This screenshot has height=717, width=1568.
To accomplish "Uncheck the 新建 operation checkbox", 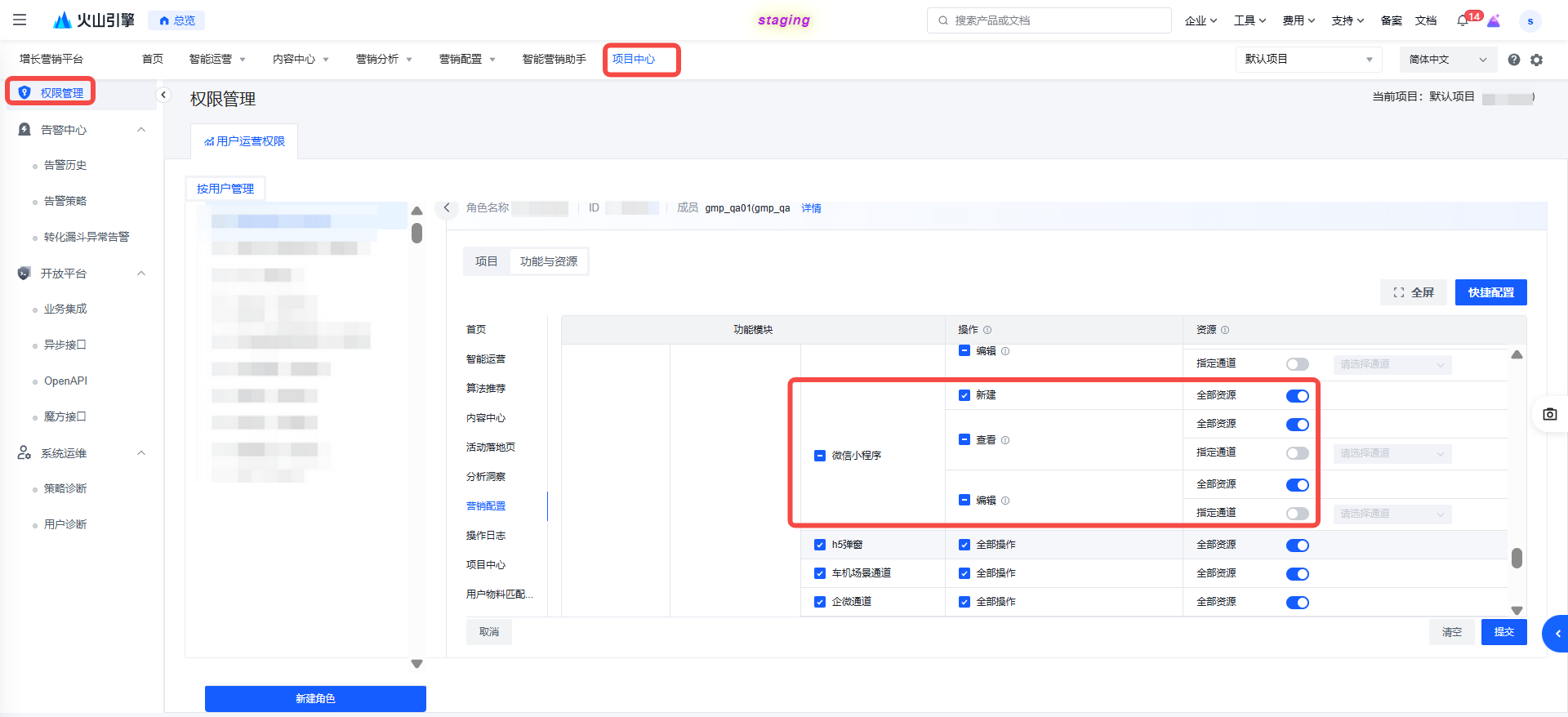I will [964, 395].
